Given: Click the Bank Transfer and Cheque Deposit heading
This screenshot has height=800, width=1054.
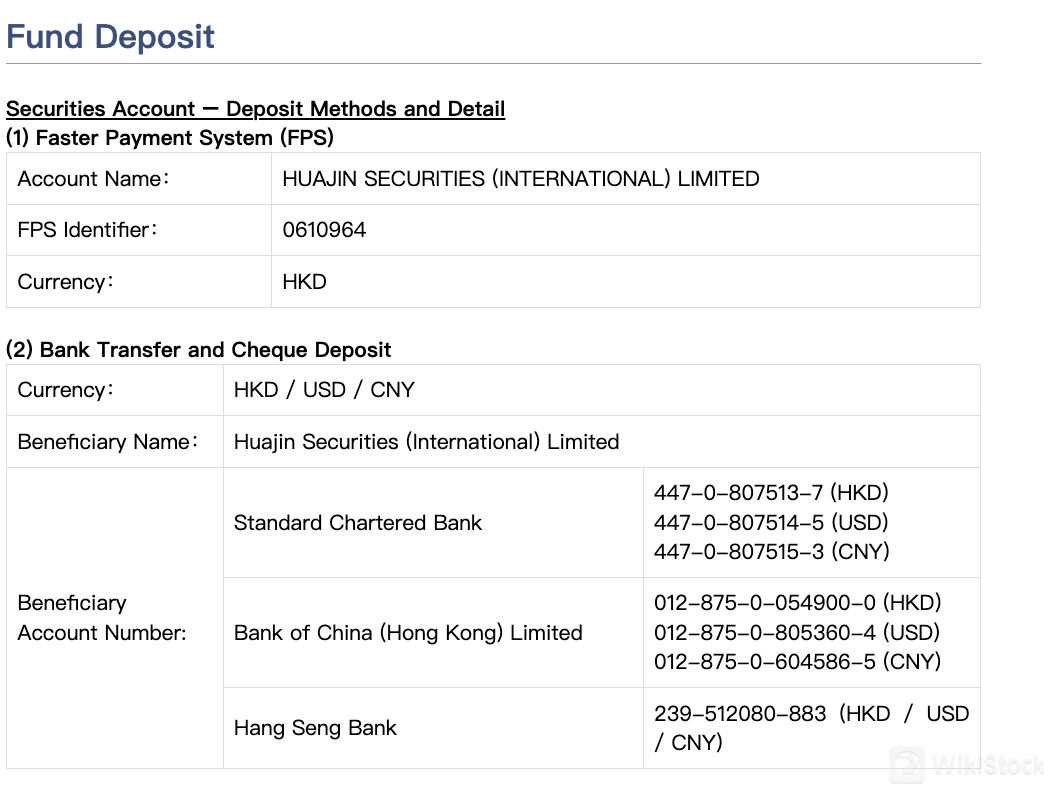Looking at the screenshot, I should (x=198, y=350).
